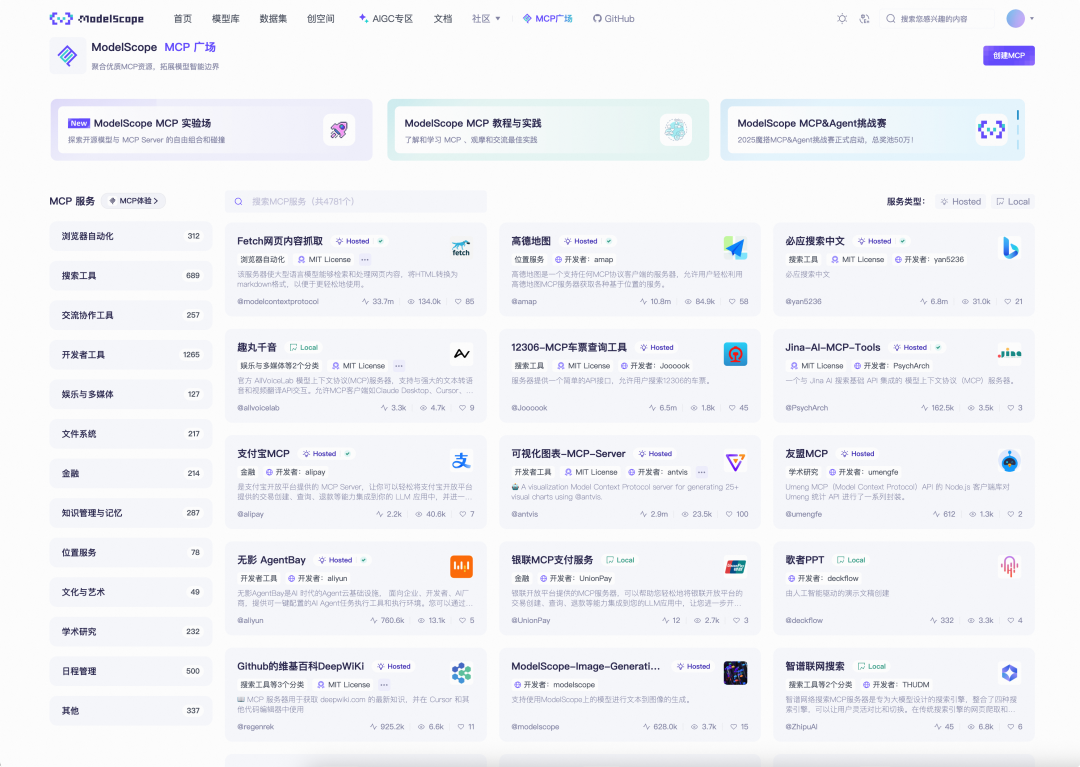This screenshot has width=1080, height=767.
Task: Click the 趣丸千音 card logo icon
Action: coord(461,354)
